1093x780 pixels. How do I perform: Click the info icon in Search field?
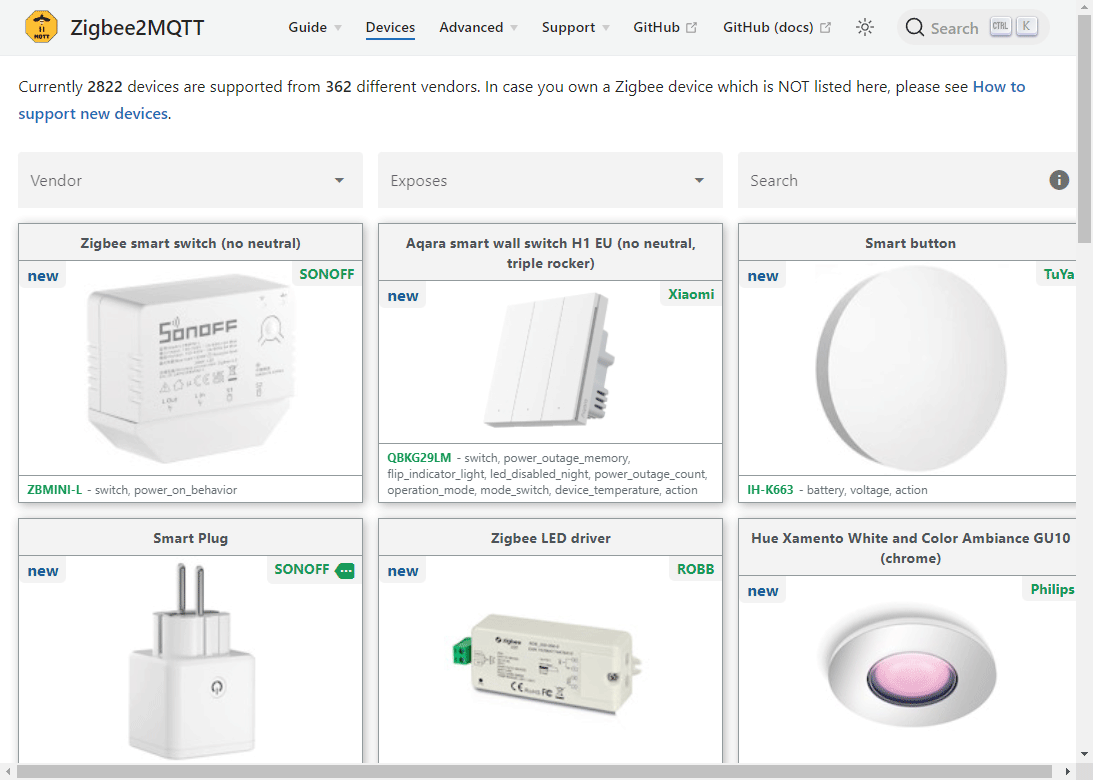(x=1059, y=180)
